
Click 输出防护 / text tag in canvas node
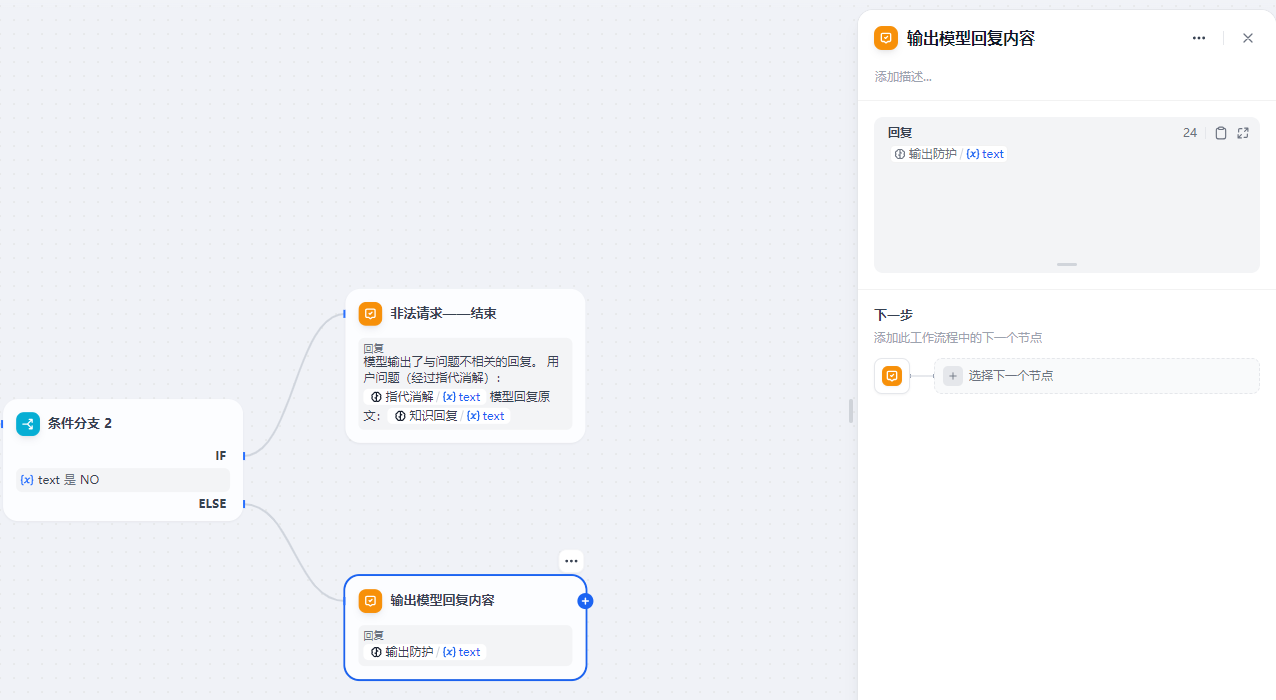(x=425, y=652)
